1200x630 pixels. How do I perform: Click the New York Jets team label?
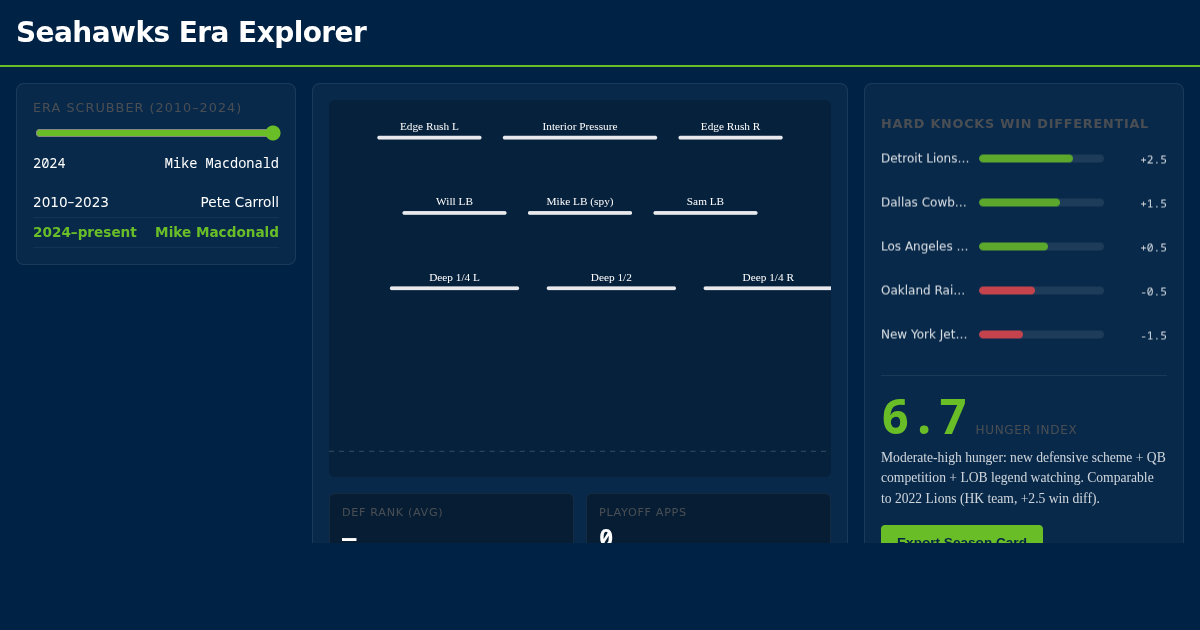924,334
